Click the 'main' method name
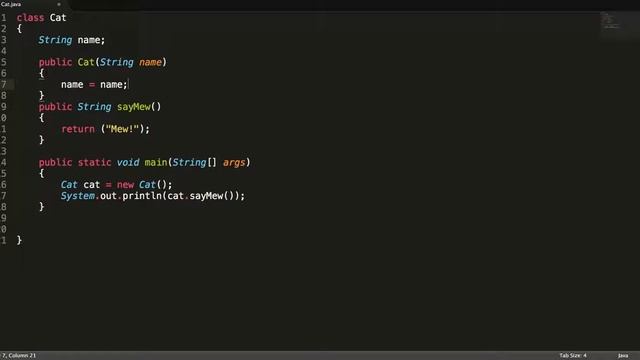640x360 pixels. point(156,162)
